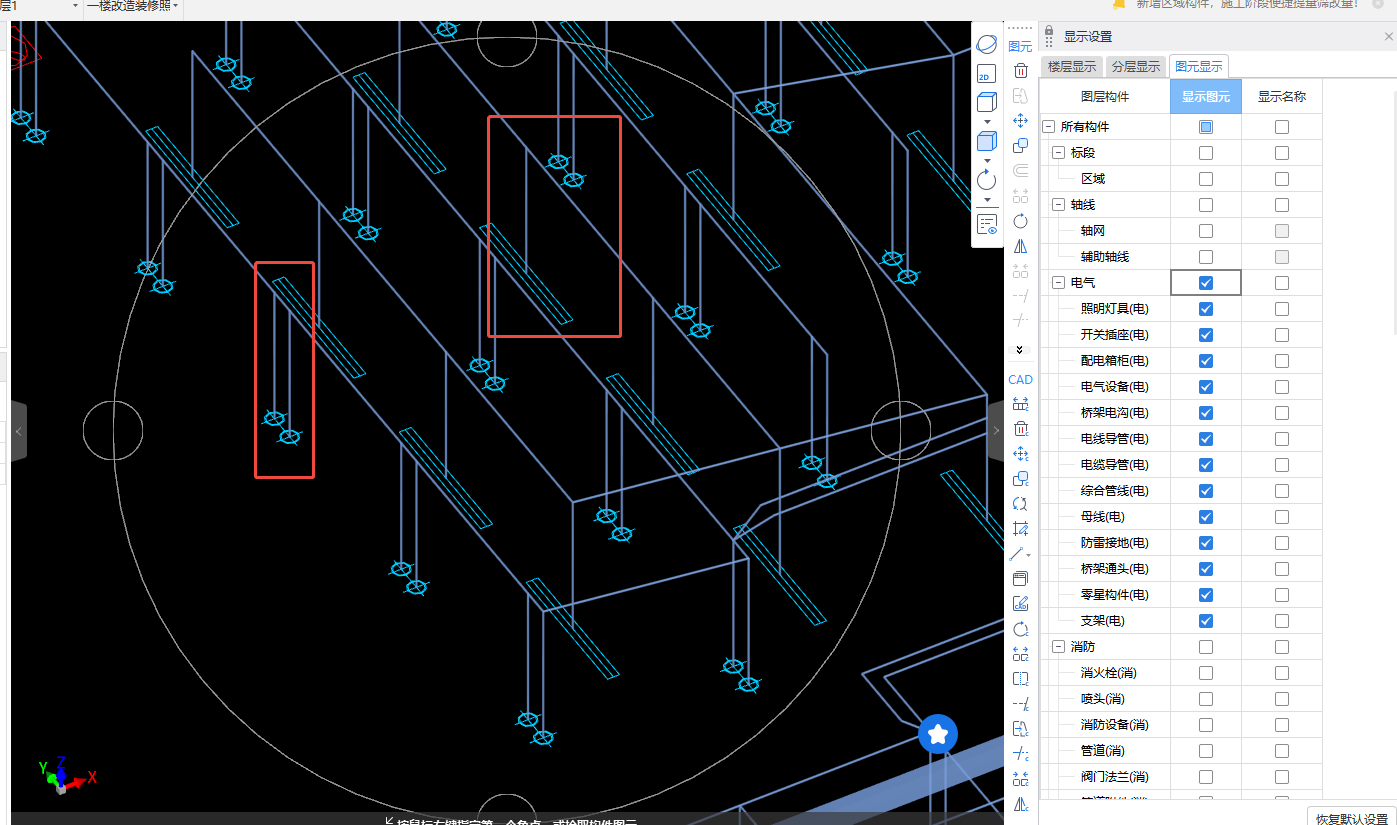Expand more element tools double chevron
The image size is (1397, 825).
[1020, 350]
